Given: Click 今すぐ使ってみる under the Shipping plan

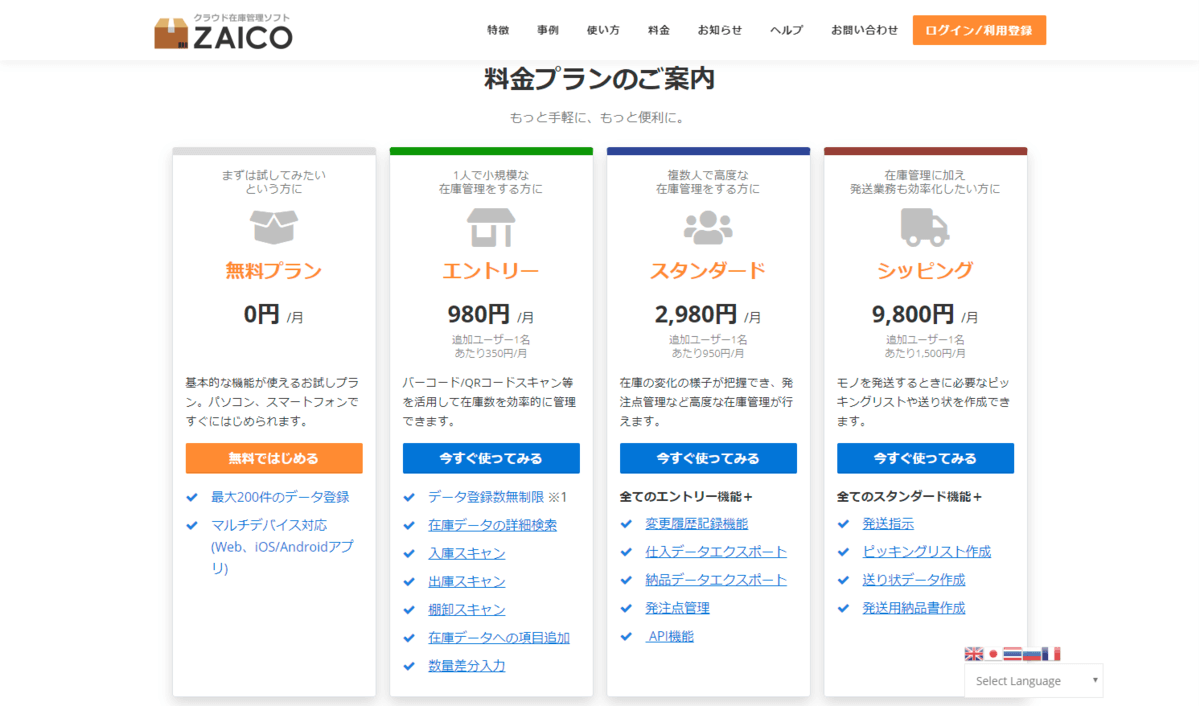Looking at the screenshot, I should coord(925,458).
